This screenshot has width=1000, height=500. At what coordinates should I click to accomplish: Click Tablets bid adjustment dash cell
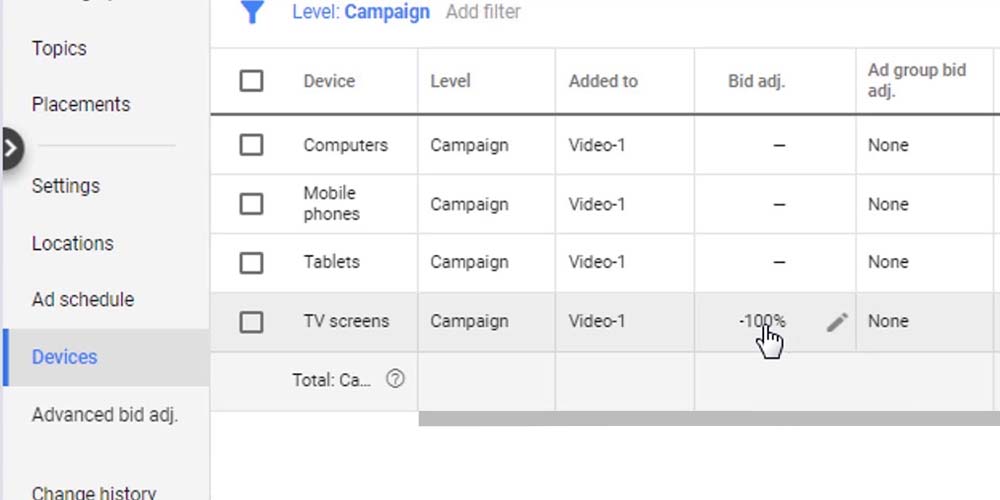779,262
